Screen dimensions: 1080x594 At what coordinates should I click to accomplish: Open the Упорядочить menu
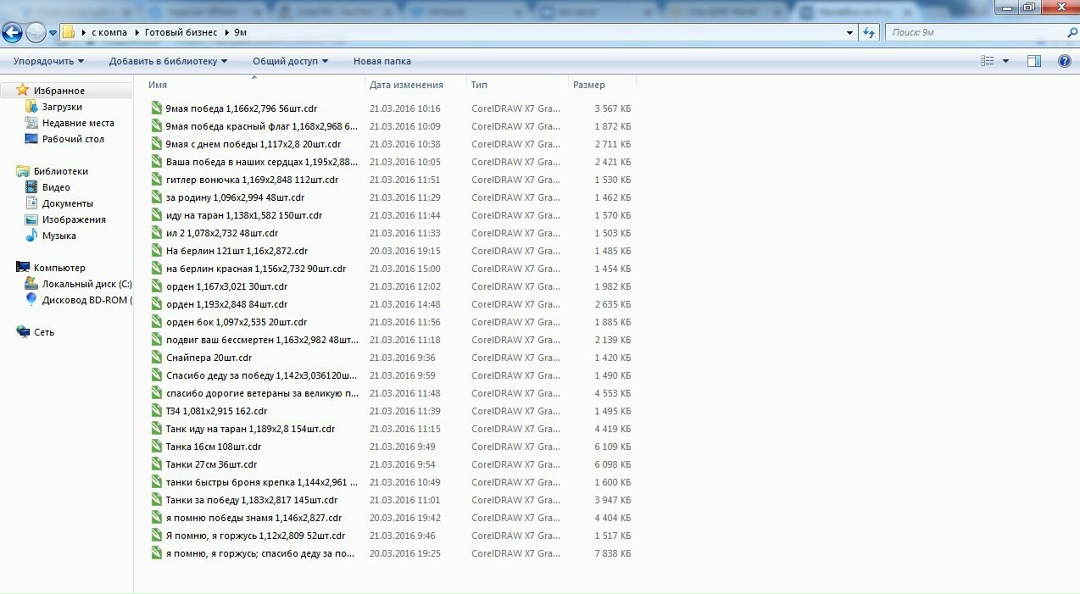pyautogui.click(x=48, y=61)
